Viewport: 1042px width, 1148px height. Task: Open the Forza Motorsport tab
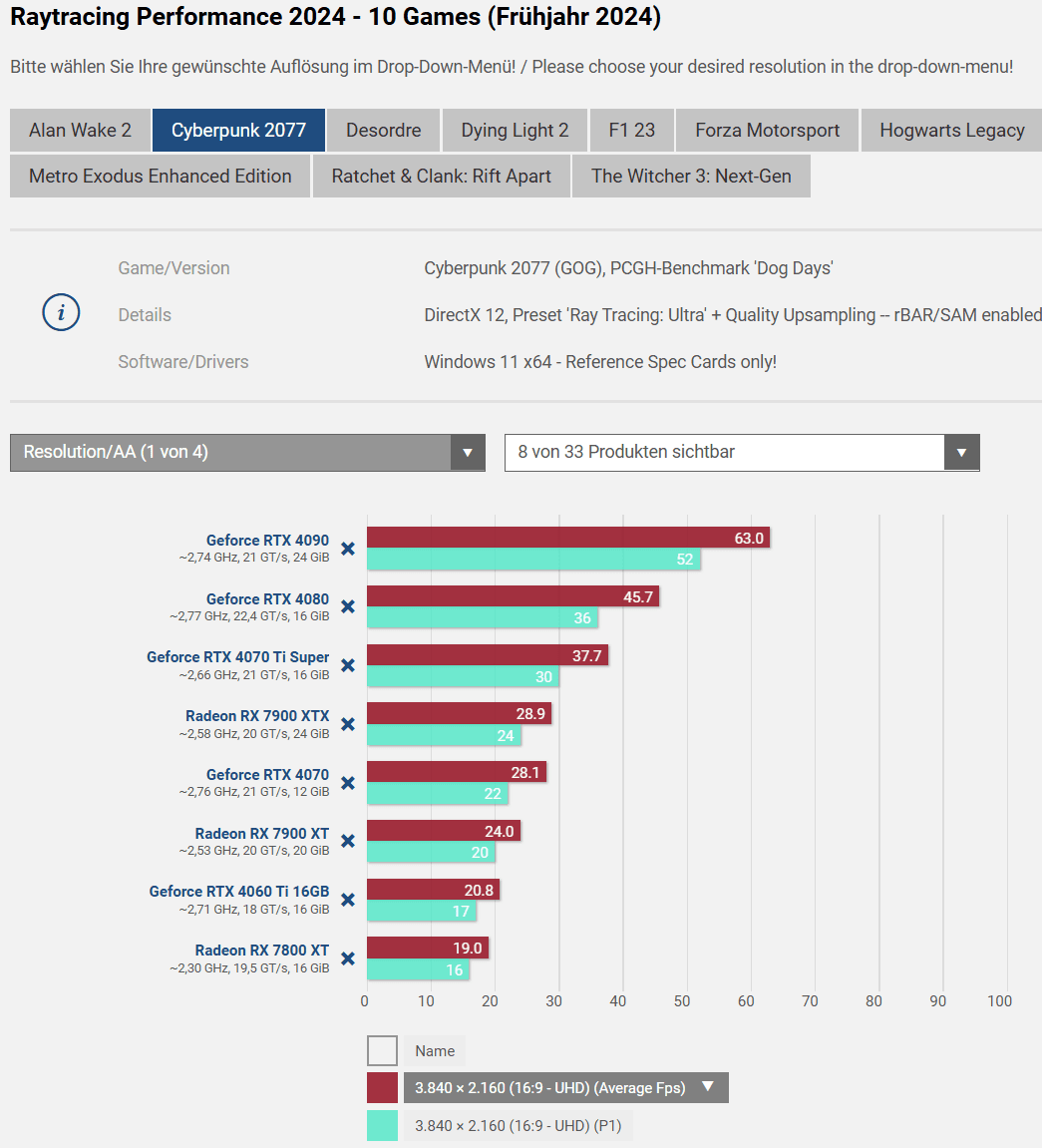click(767, 131)
